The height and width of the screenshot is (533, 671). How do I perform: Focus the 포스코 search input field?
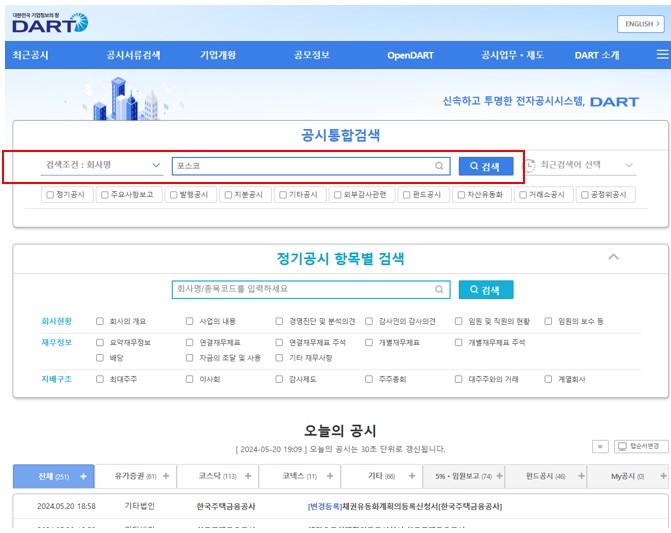(311, 166)
